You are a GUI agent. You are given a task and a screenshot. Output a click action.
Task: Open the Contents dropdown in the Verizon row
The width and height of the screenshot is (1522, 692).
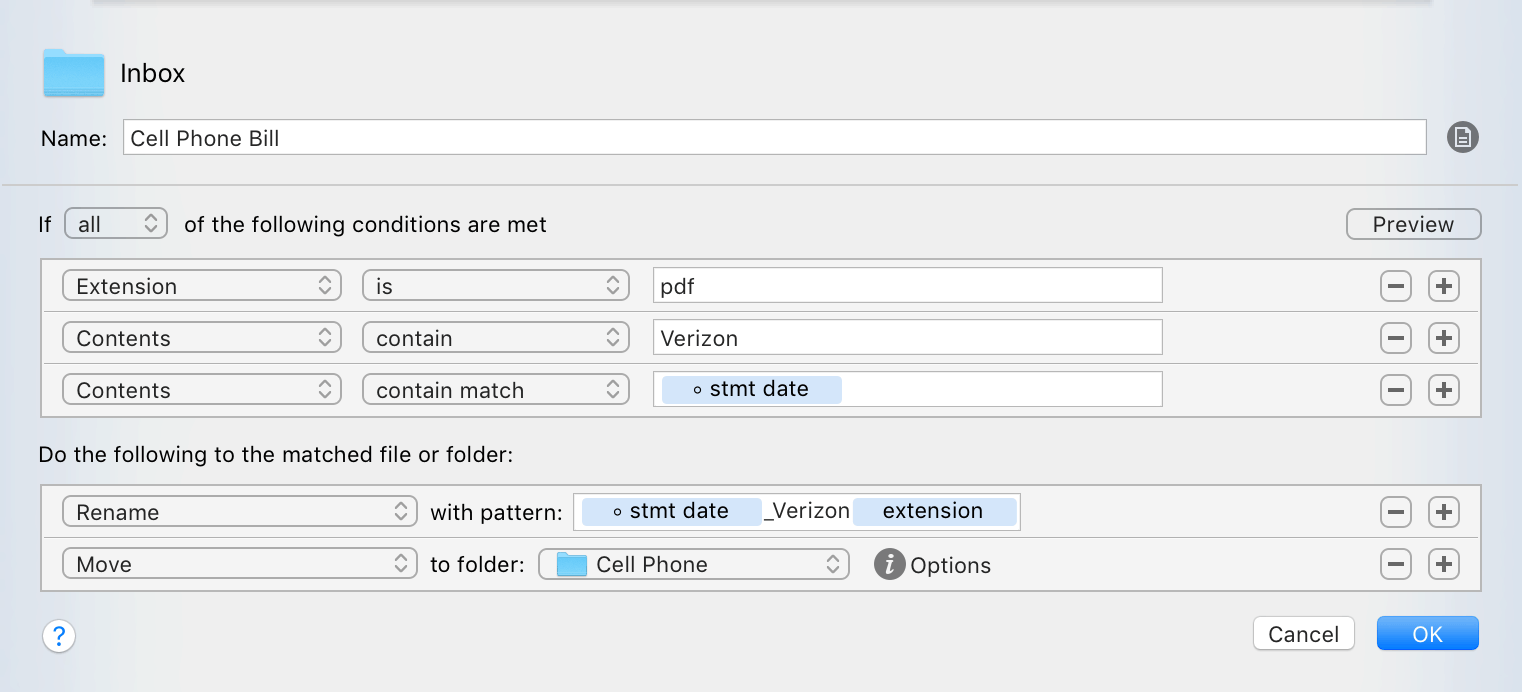202,338
